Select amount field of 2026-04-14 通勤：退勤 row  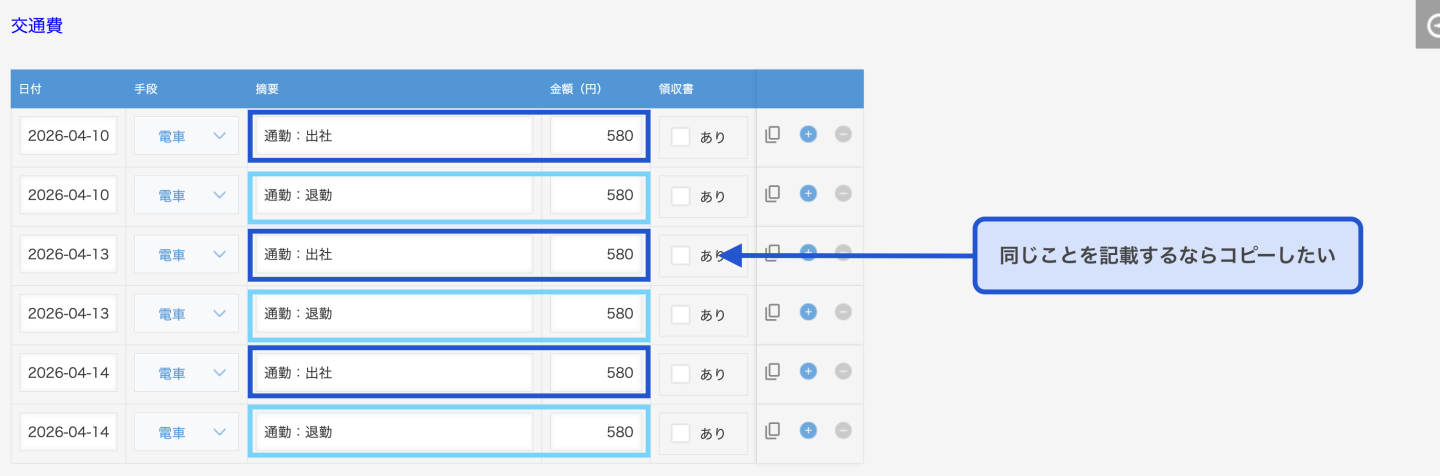(595, 433)
